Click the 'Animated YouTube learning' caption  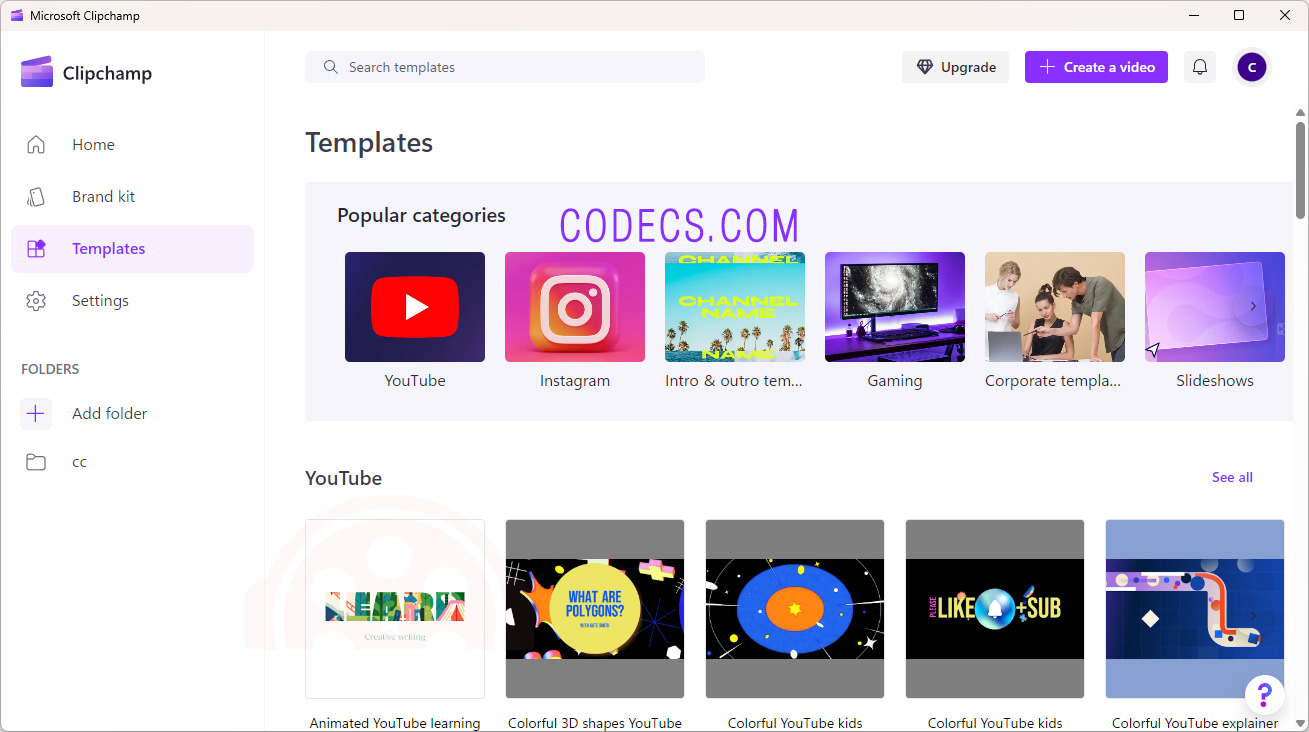pyautogui.click(x=395, y=723)
